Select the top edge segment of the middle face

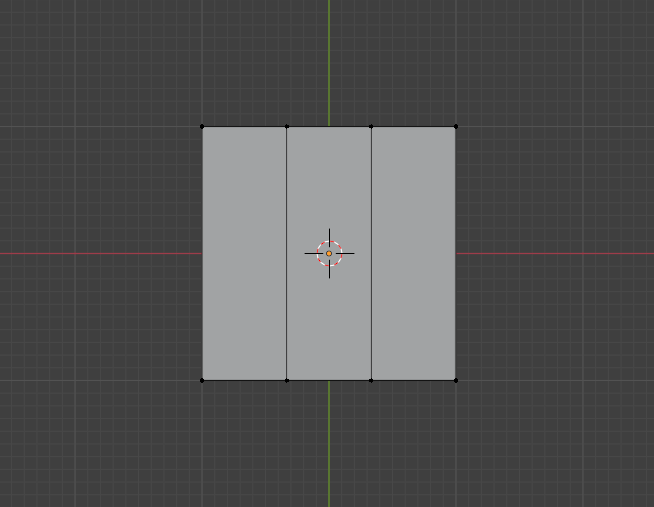coord(329,127)
